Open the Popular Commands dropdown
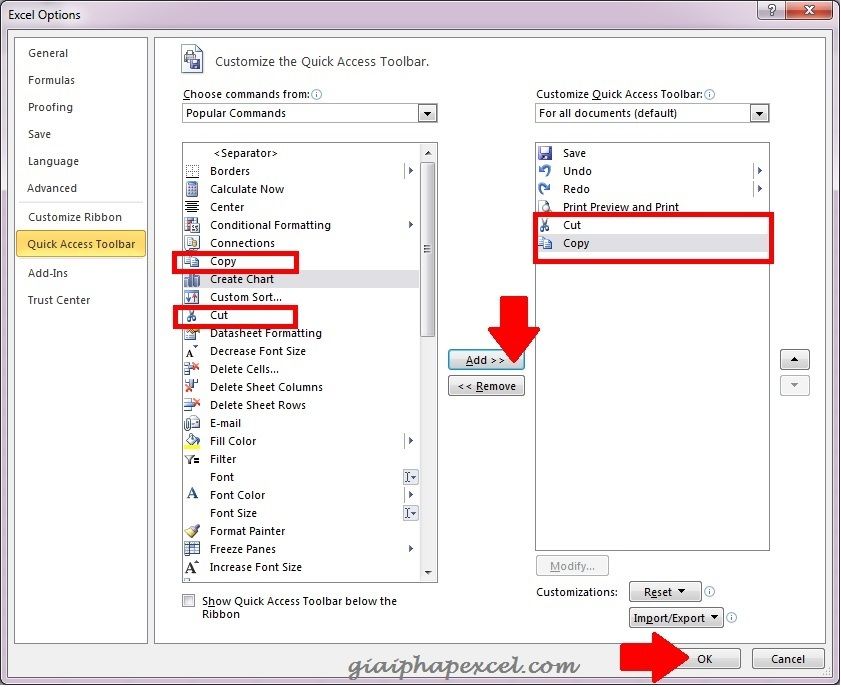The image size is (841, 687). click(x=427, y=113)
